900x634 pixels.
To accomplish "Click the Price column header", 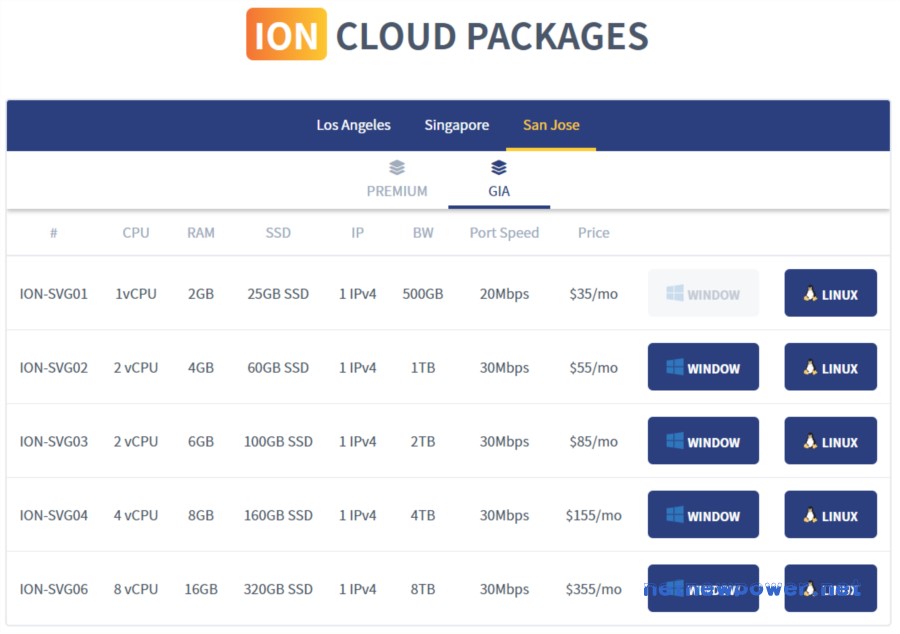I will pyautogui.click(x=593, y=233).
